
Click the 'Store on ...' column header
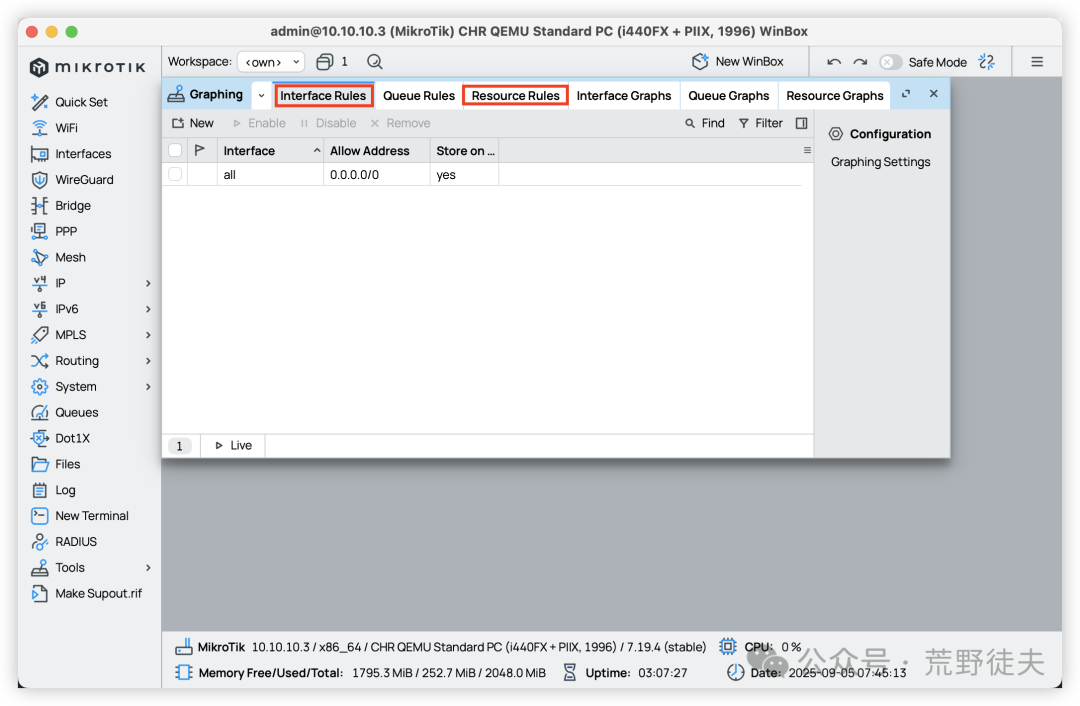pos(465,150)
